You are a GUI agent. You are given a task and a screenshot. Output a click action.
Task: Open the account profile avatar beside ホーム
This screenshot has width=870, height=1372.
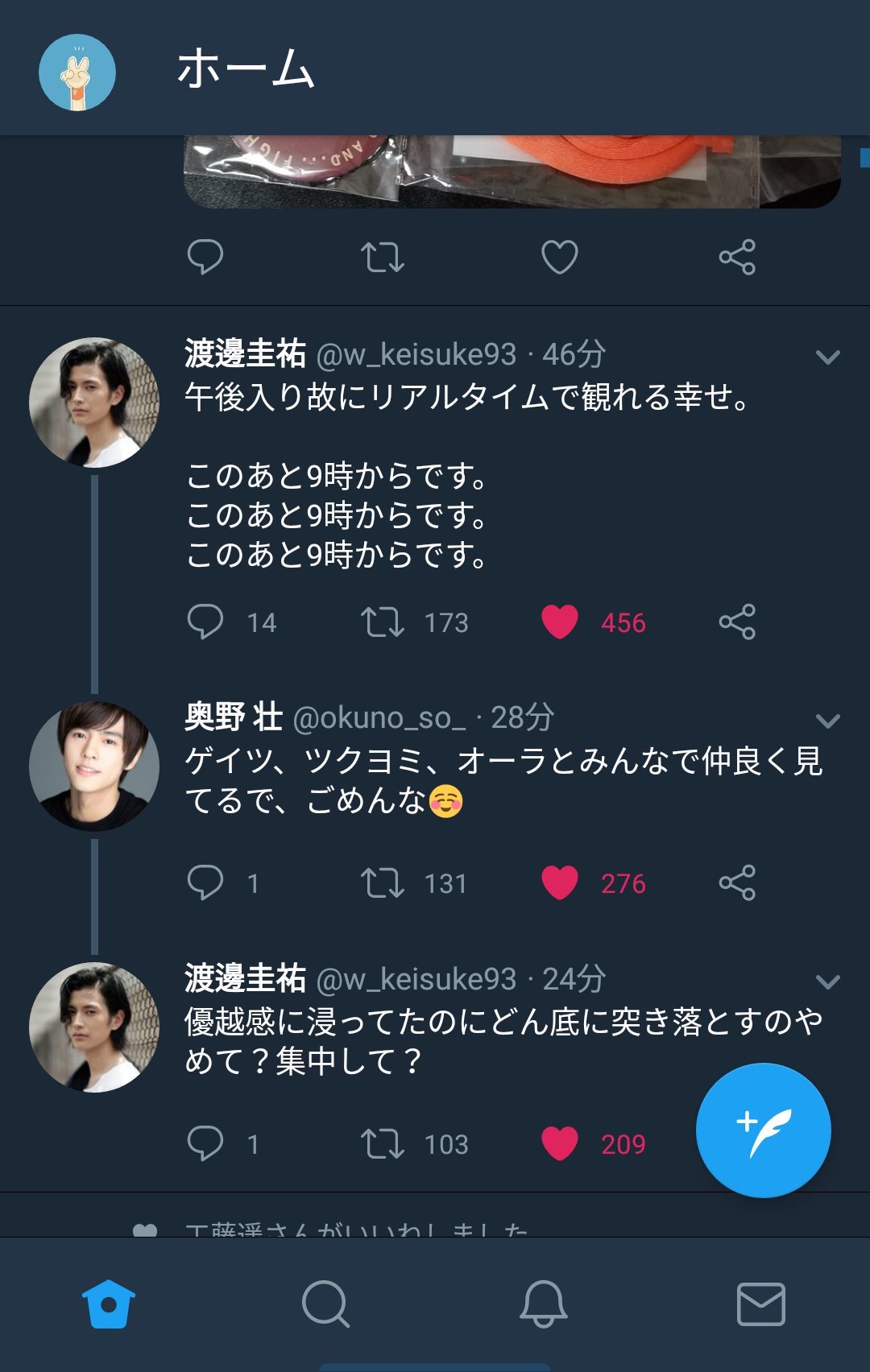click(x=77, y=72)
